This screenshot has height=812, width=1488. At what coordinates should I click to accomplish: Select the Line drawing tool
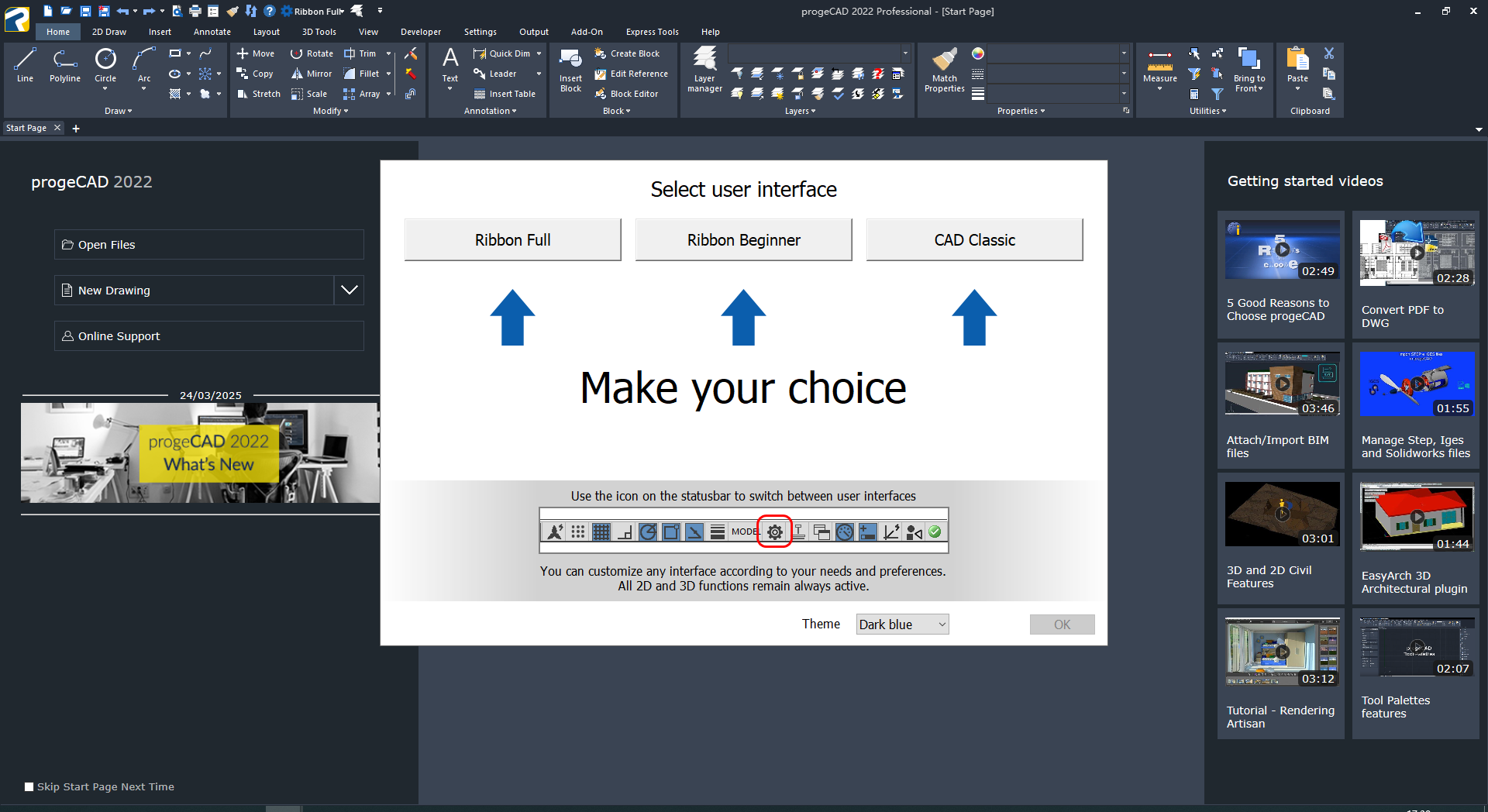(x=25, y=65)
